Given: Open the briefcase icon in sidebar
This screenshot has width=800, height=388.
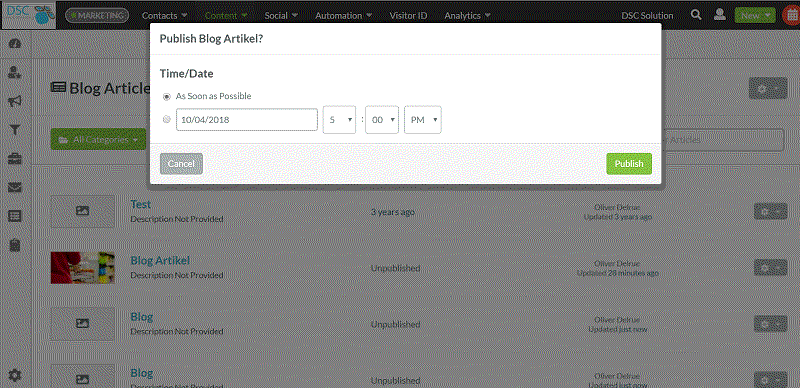Looking at the screenshot, I should pyautogui.click(x=15, y=159).
